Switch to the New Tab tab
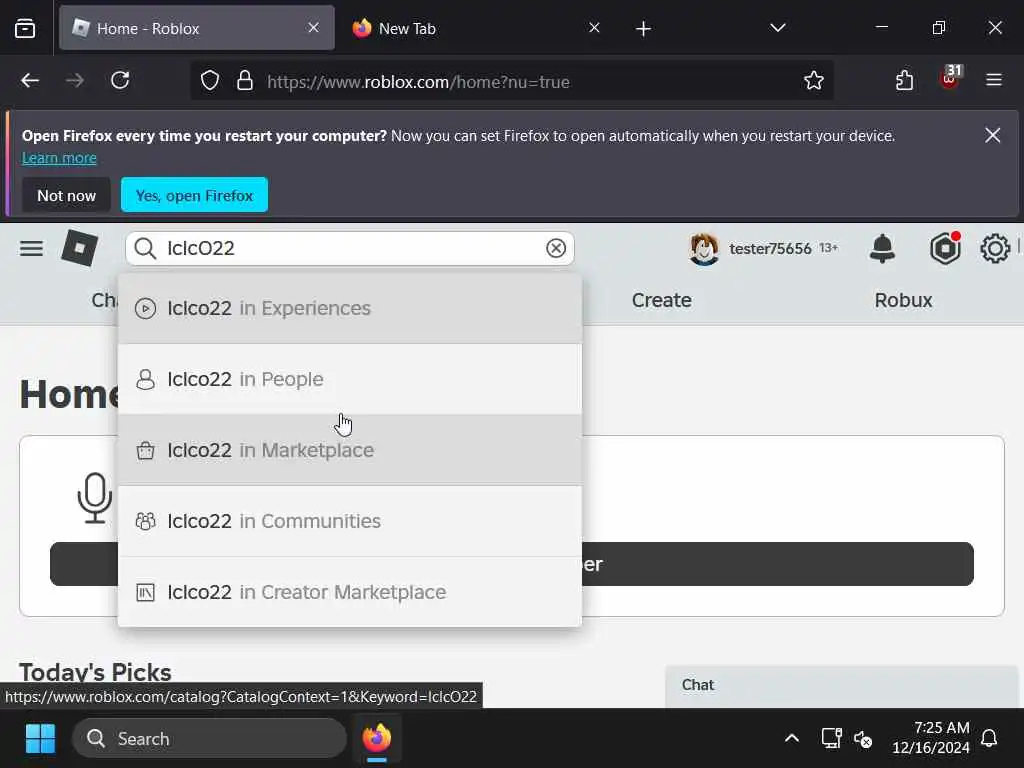 click(x=477, y=28)
